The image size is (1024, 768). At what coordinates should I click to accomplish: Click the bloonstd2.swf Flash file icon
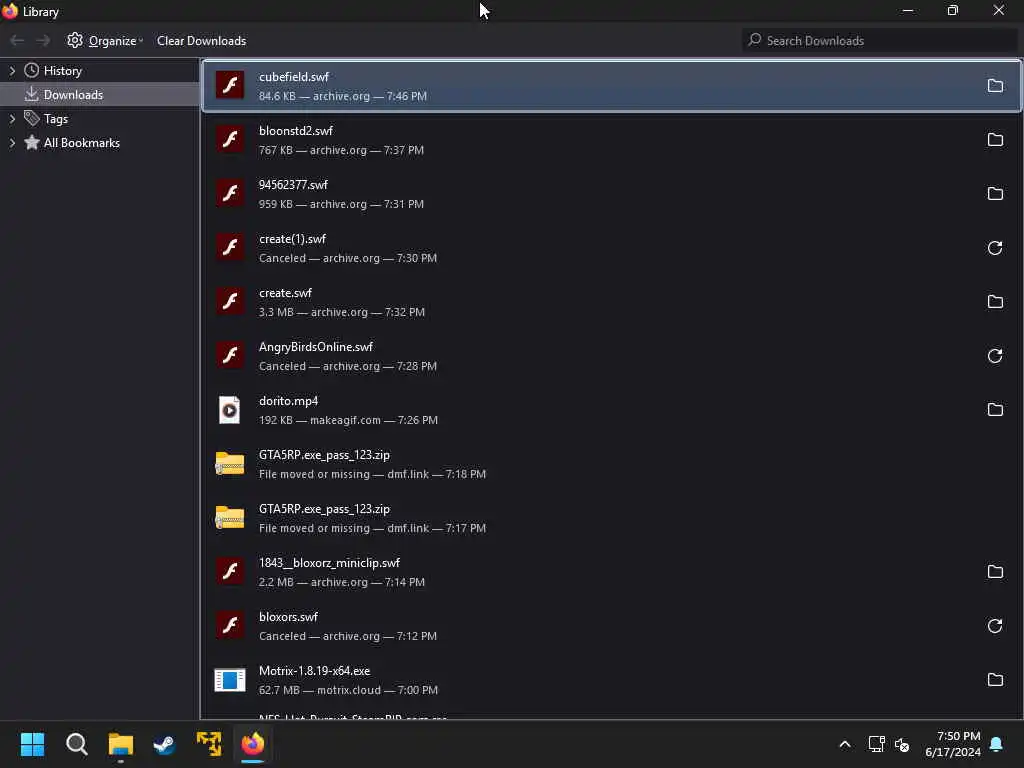[x=230, y=140]
